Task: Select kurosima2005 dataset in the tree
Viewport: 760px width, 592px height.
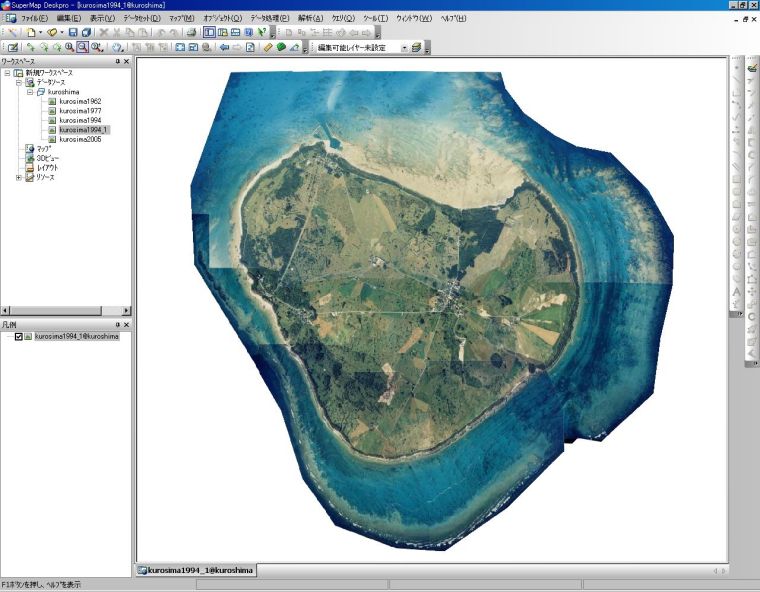Action: (x=80, y=139)
